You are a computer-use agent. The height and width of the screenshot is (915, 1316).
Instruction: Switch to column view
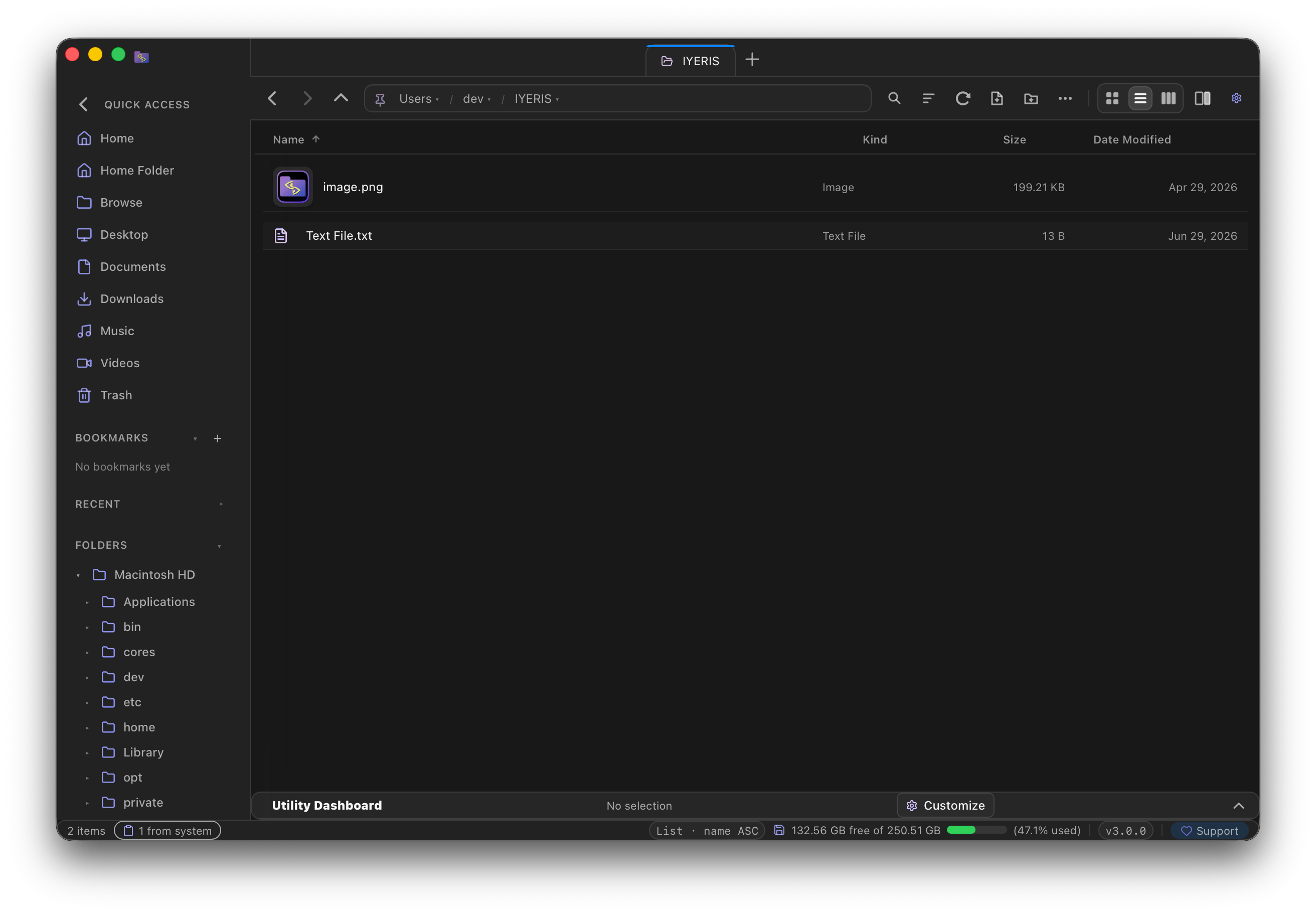coord(1168,99)
